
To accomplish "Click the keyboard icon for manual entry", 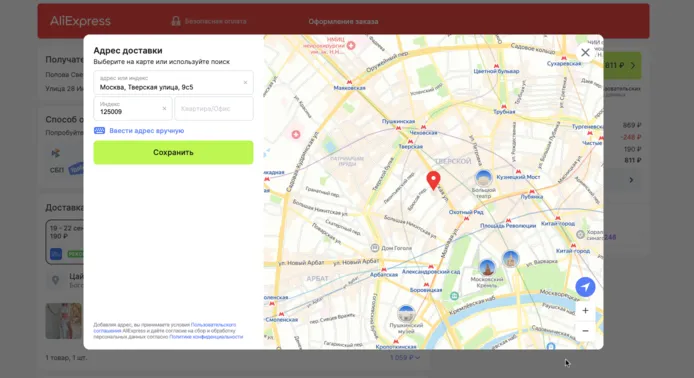I will 99,131.
